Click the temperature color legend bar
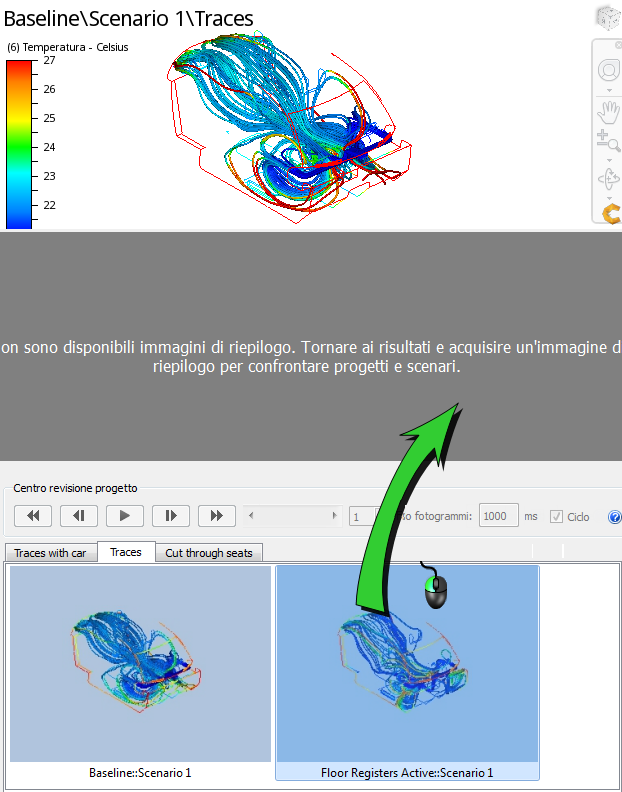The width and height of the screenshot is (622, 792). 19,144
